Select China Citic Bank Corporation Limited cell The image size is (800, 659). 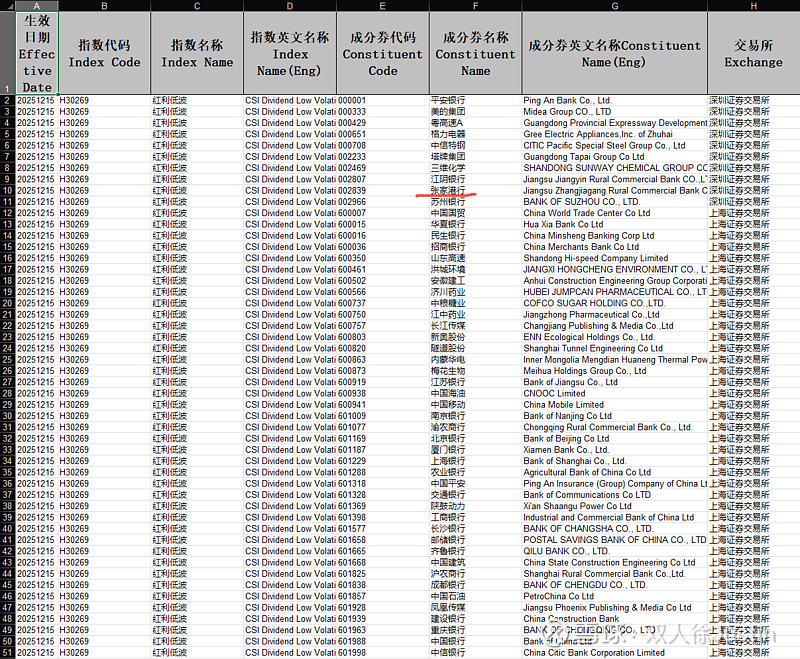[614, 653]
